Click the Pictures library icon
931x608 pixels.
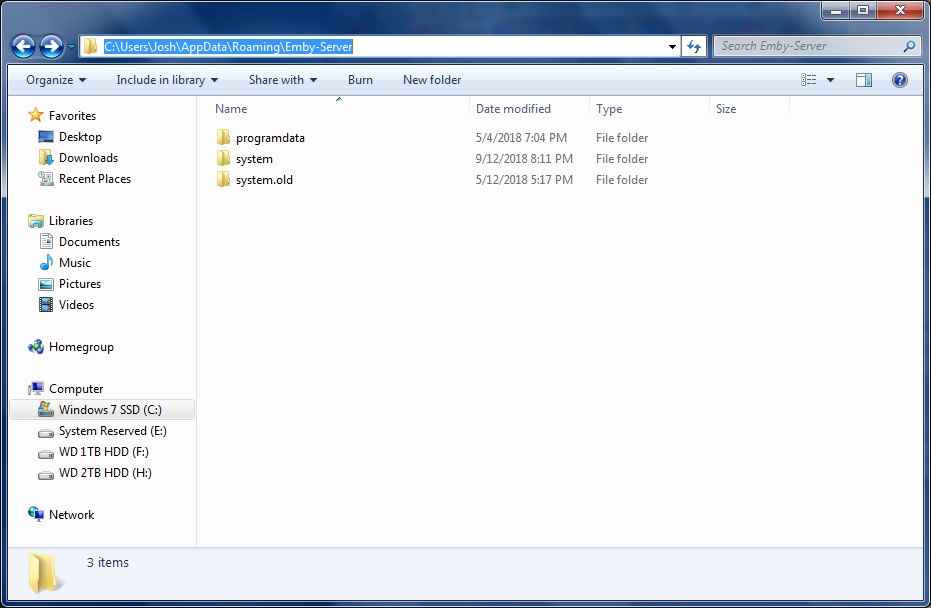pos(46,284)
